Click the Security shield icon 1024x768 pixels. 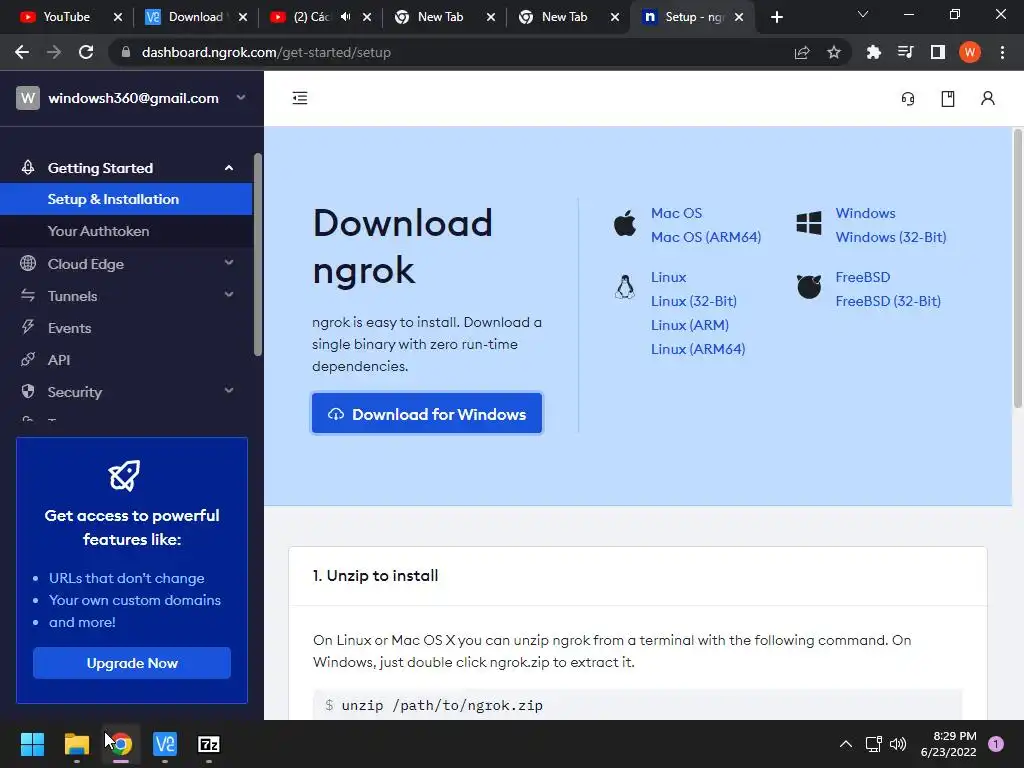(x=27, y=391)
